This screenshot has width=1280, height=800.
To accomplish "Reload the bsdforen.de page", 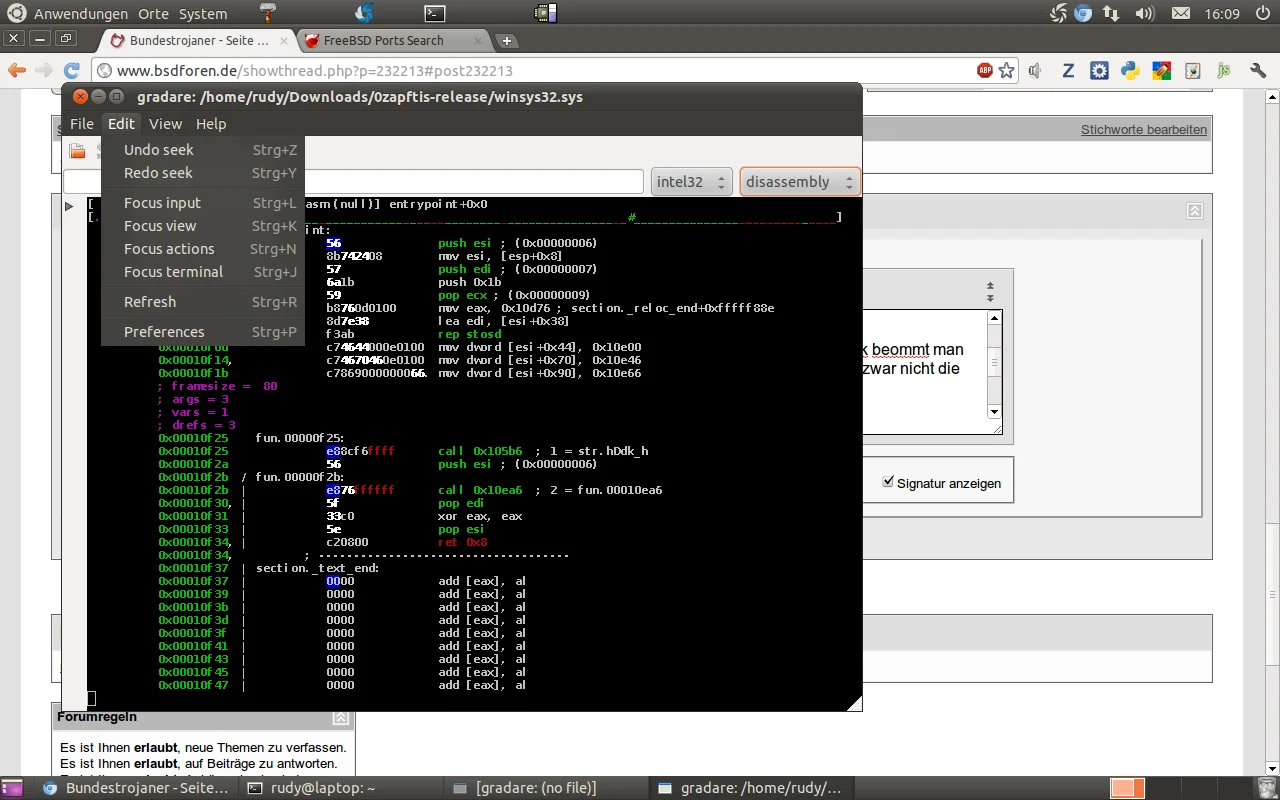I will 72,70.
